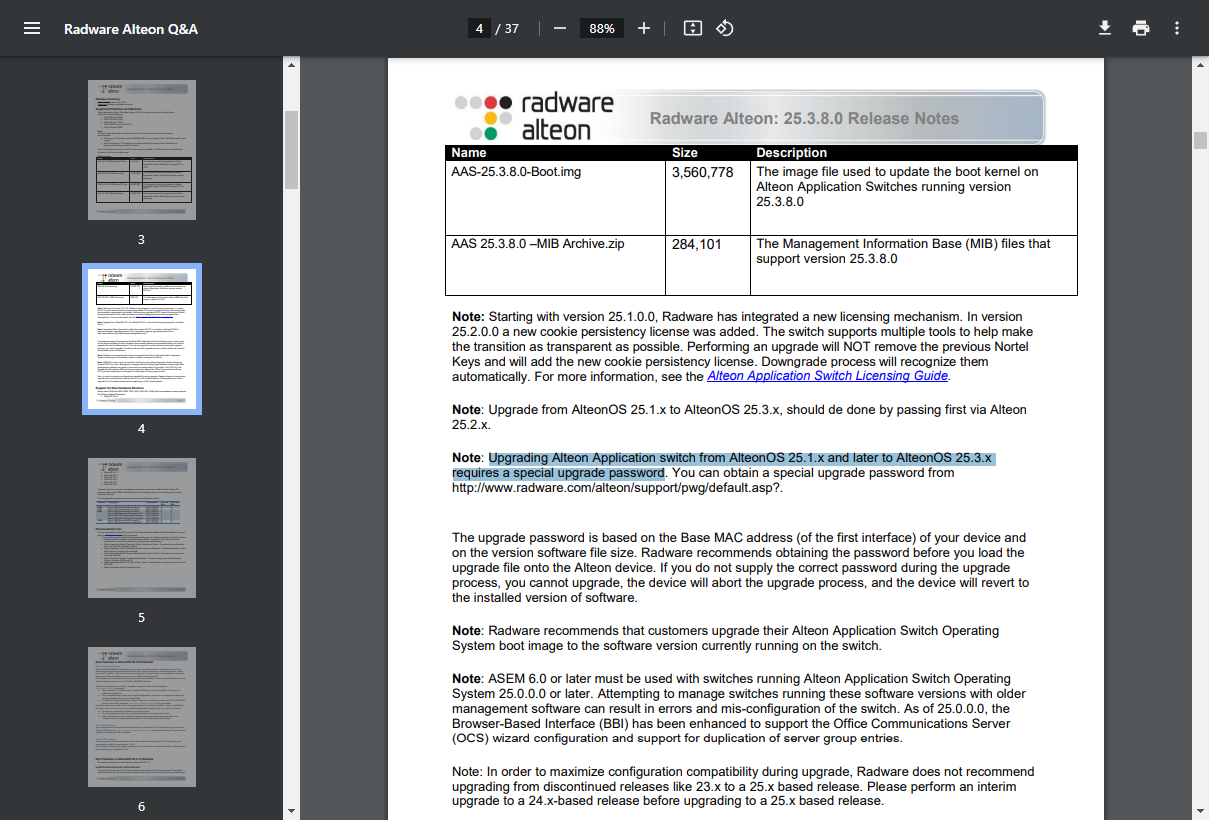Open the More actions menu
The height and width of the screenshot is (820, 1209).
click(x=1177, y=28)
